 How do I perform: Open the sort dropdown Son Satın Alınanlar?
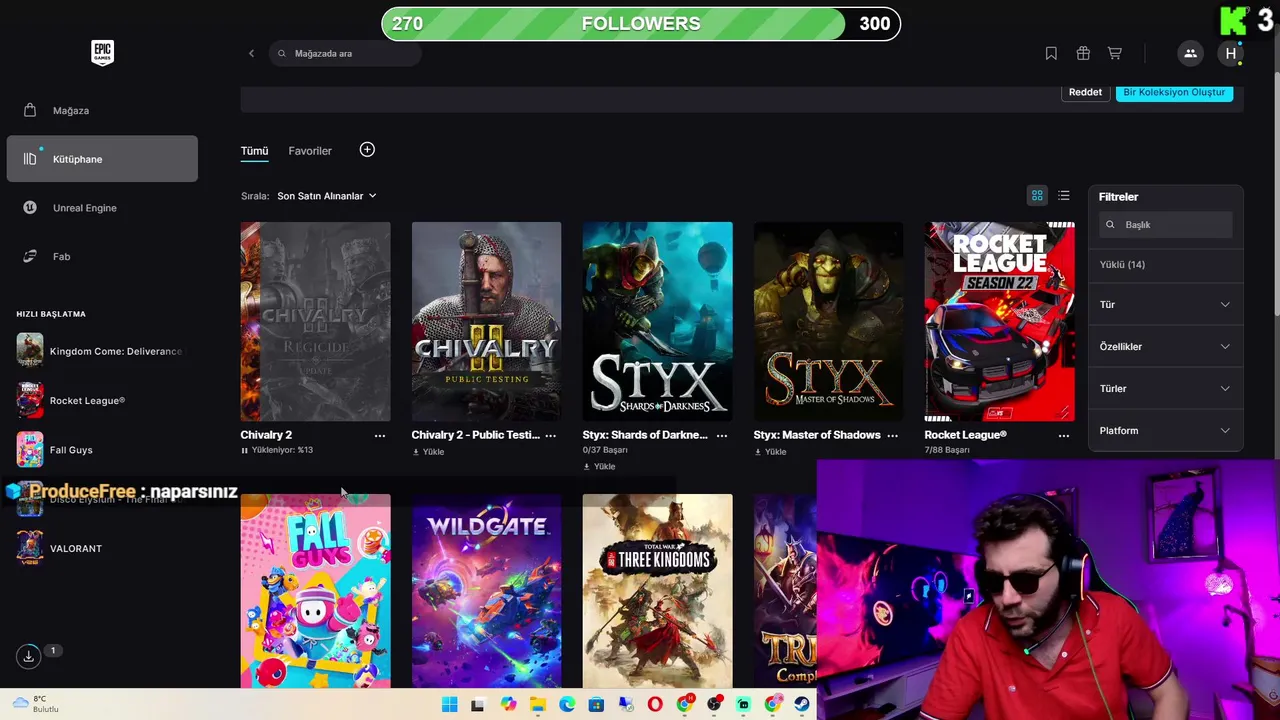[327, 196]
